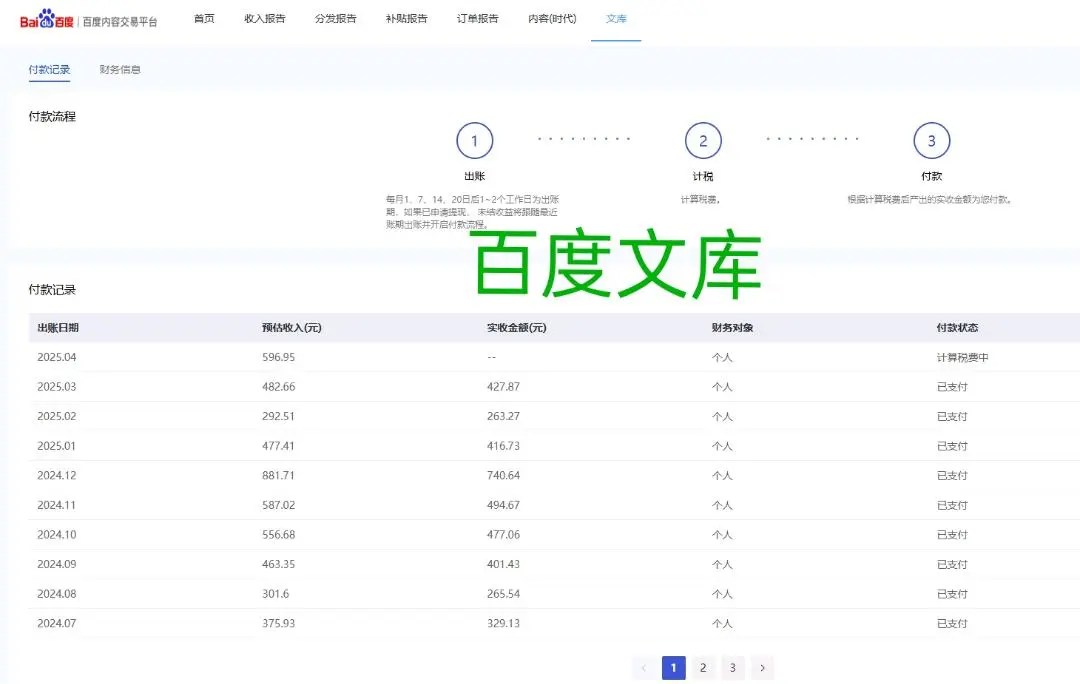Open 内容(时代) tab
Screen dimensions: 1080x684
coord(552,19)
